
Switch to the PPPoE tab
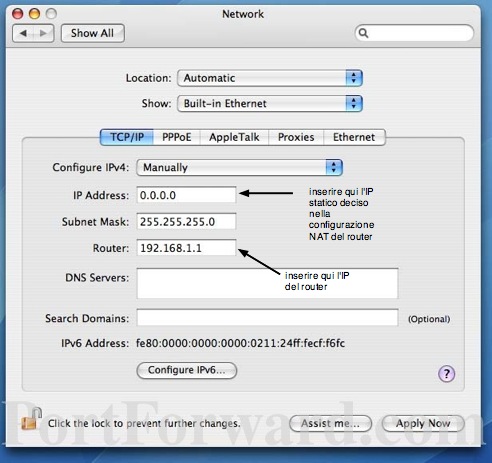[x=177, y=137]
